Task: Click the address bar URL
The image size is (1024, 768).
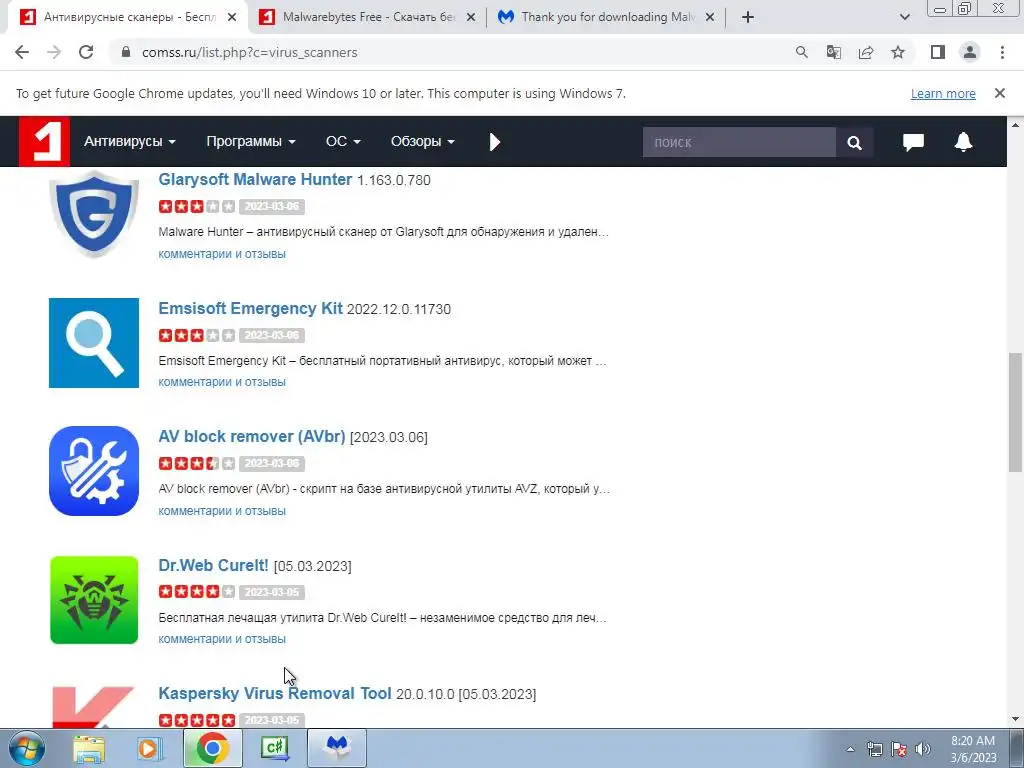Action: click(x=249, y=52)
